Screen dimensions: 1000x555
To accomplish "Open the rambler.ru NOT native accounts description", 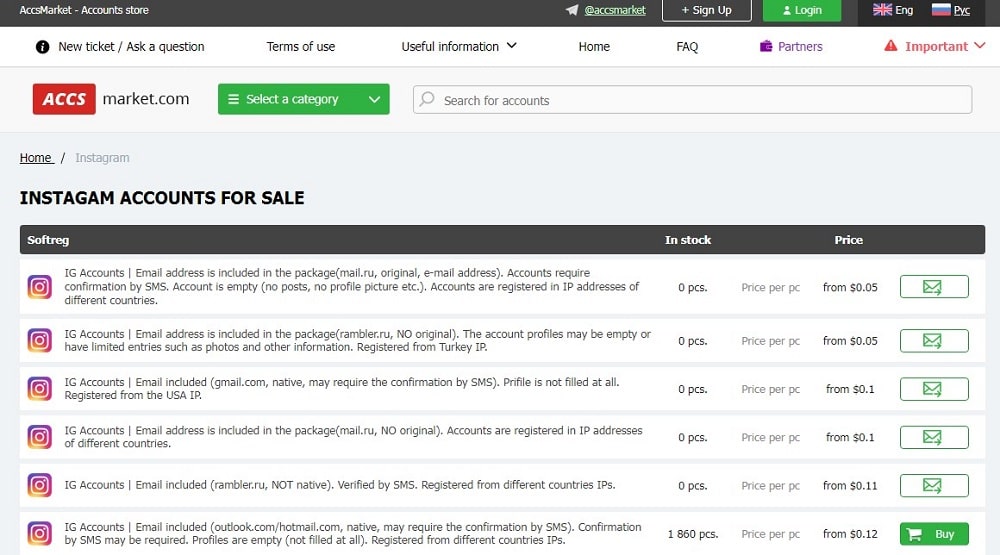I will point(340,485).
